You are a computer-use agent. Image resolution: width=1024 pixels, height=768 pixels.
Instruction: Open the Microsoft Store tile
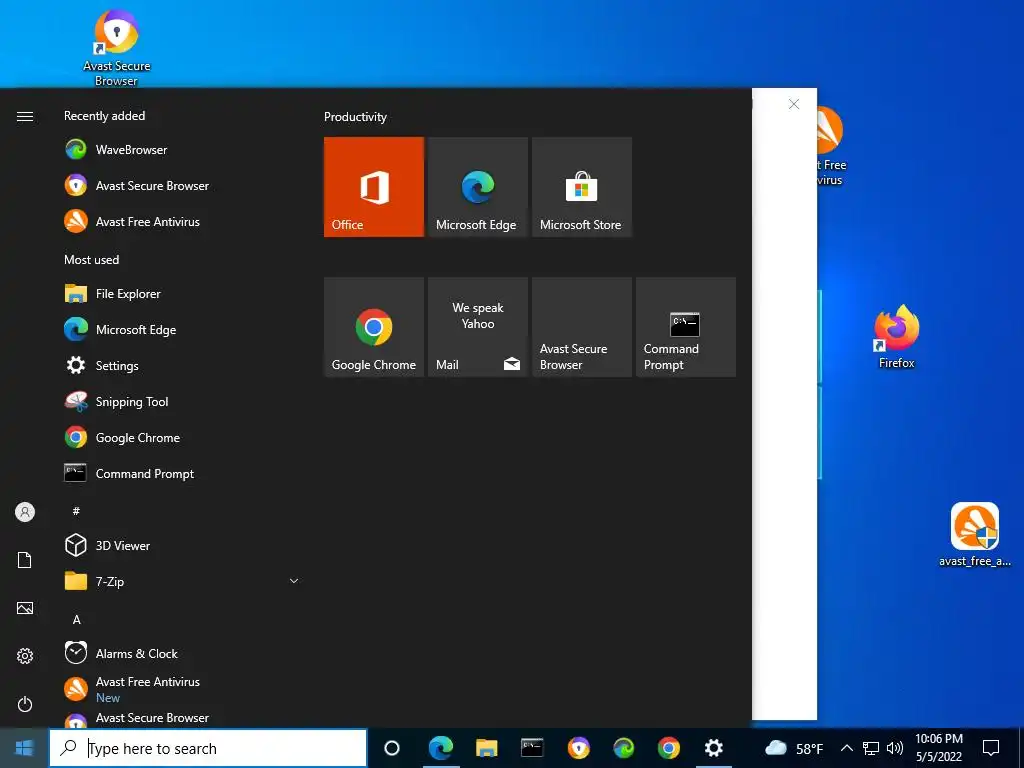(582, 187)
